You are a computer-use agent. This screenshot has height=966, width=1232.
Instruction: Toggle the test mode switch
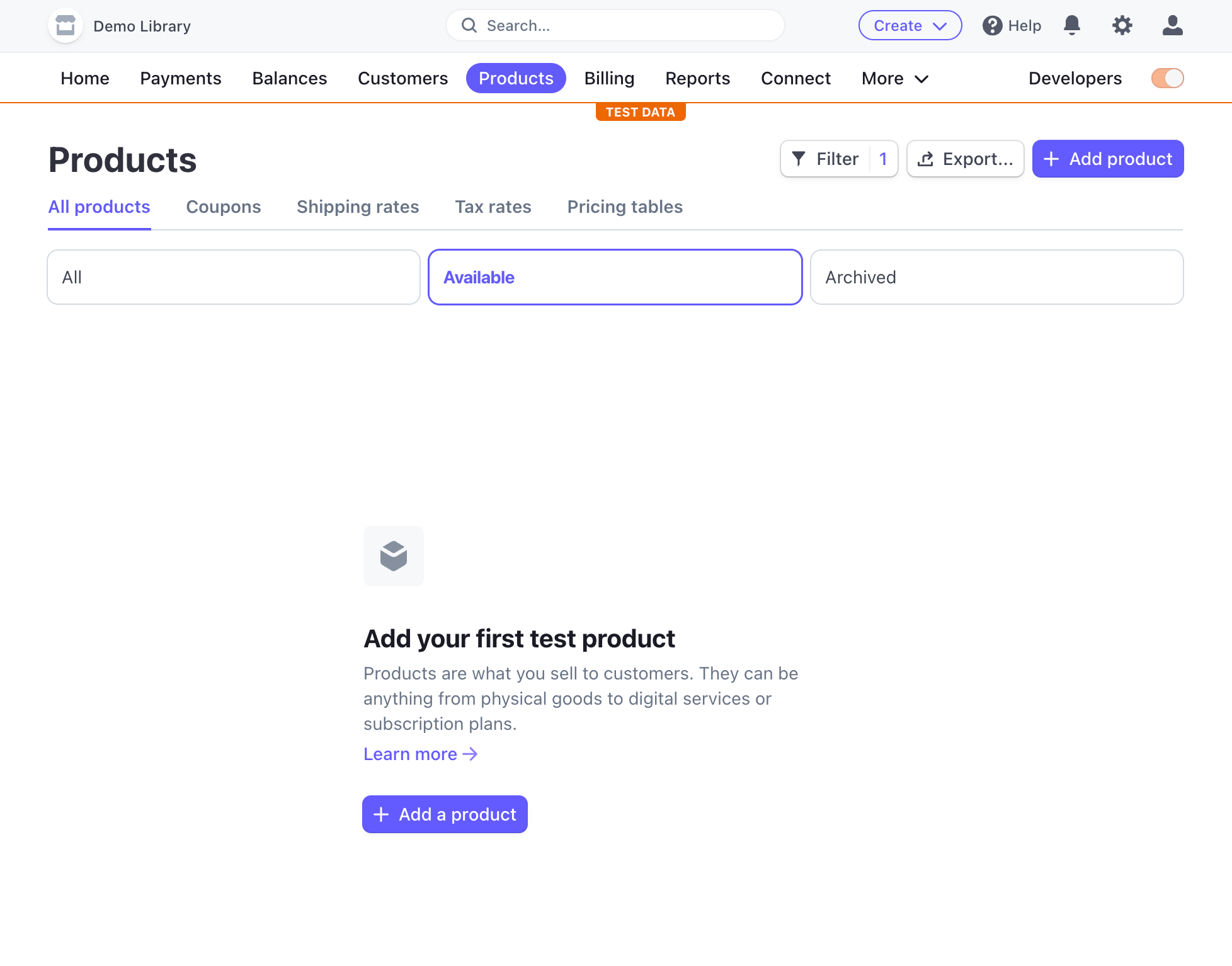click(x=1167, y=78)
